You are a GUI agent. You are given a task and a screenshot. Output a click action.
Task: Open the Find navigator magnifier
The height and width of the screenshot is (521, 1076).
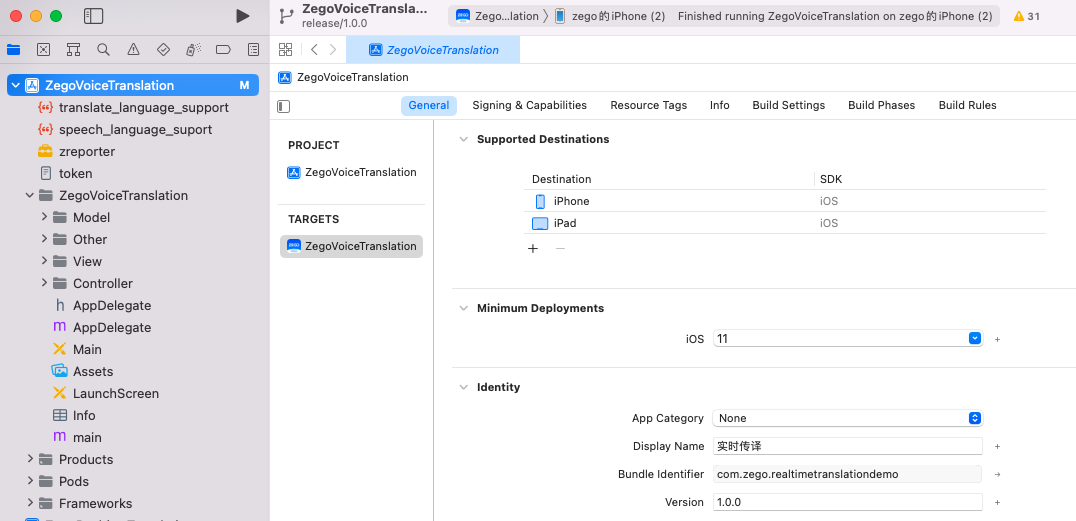click(104, 49)
